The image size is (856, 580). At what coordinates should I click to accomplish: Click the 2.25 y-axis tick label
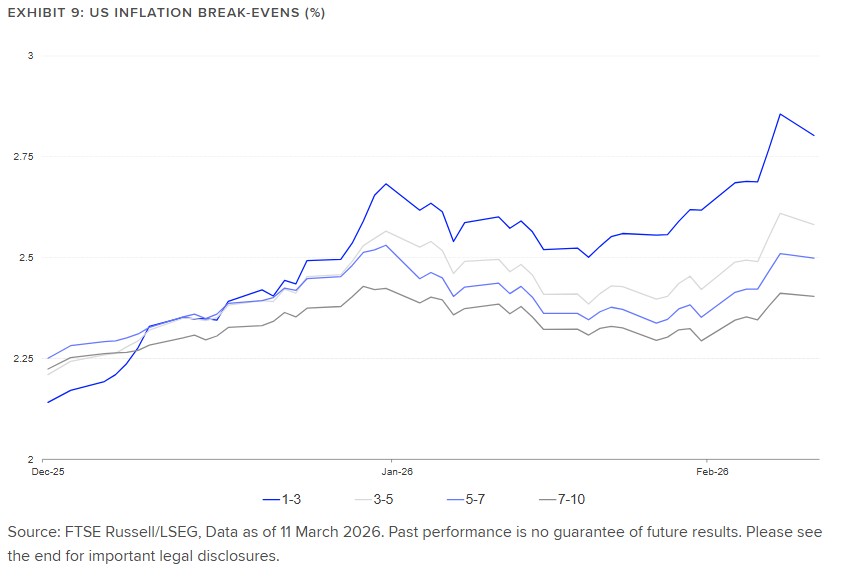[x=24, y=359]
